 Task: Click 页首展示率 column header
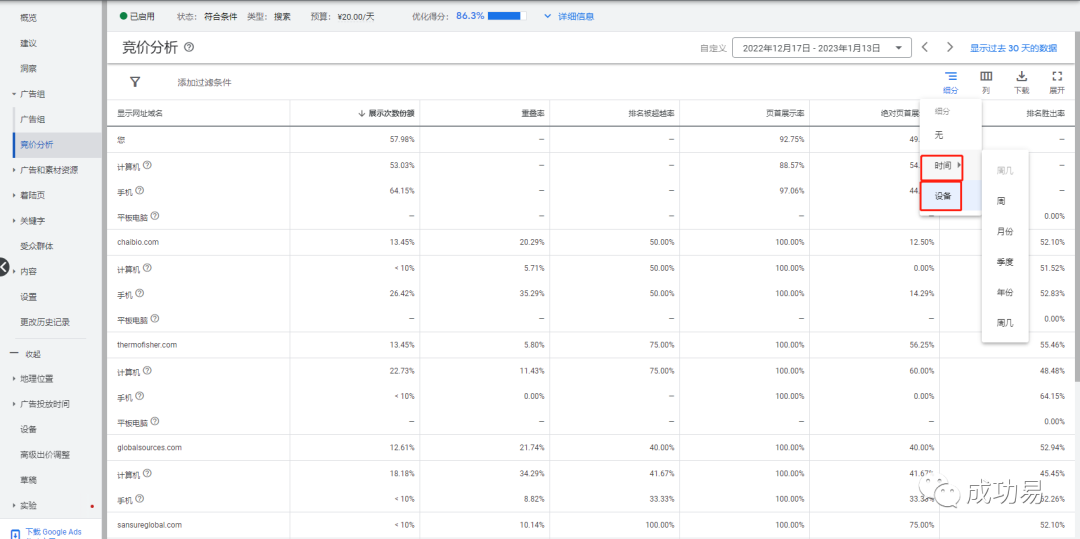tap(785, 113)
